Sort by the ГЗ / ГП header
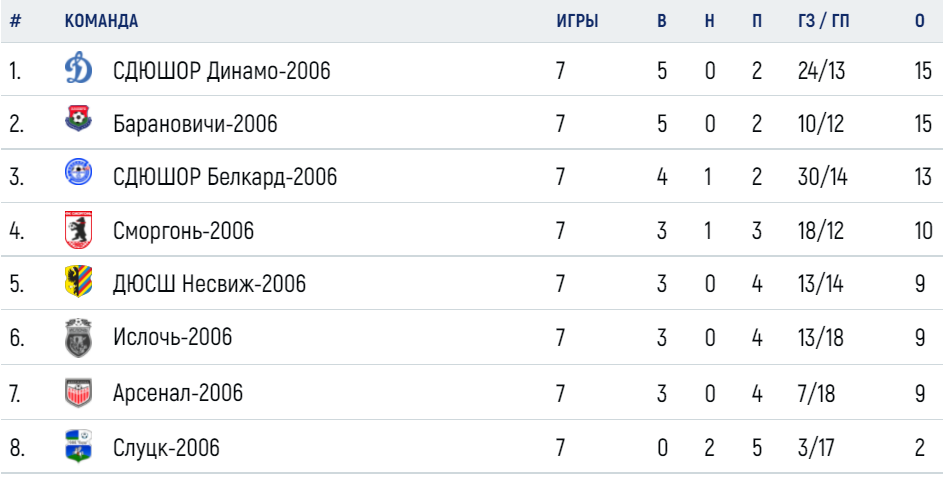Viewport: 943px width, 477px height. [823, 21]
